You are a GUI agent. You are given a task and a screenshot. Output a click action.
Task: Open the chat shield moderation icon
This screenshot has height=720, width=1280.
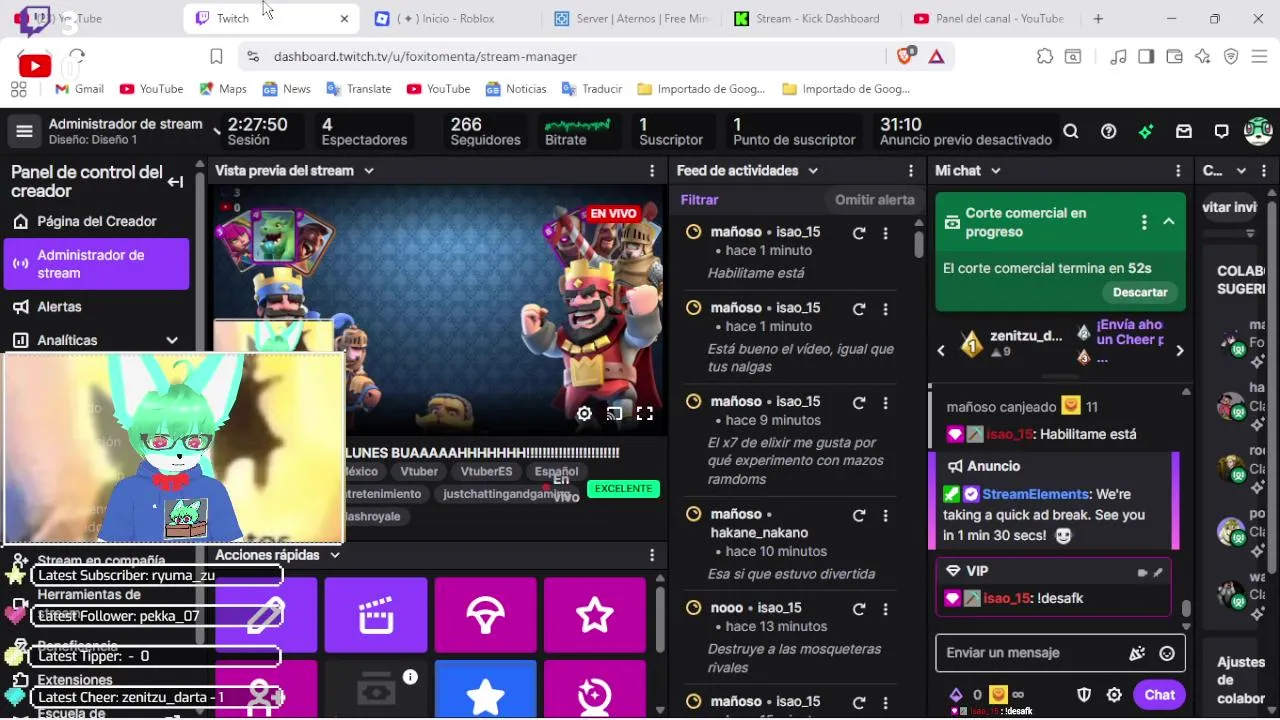click(x=1084, y=695)
